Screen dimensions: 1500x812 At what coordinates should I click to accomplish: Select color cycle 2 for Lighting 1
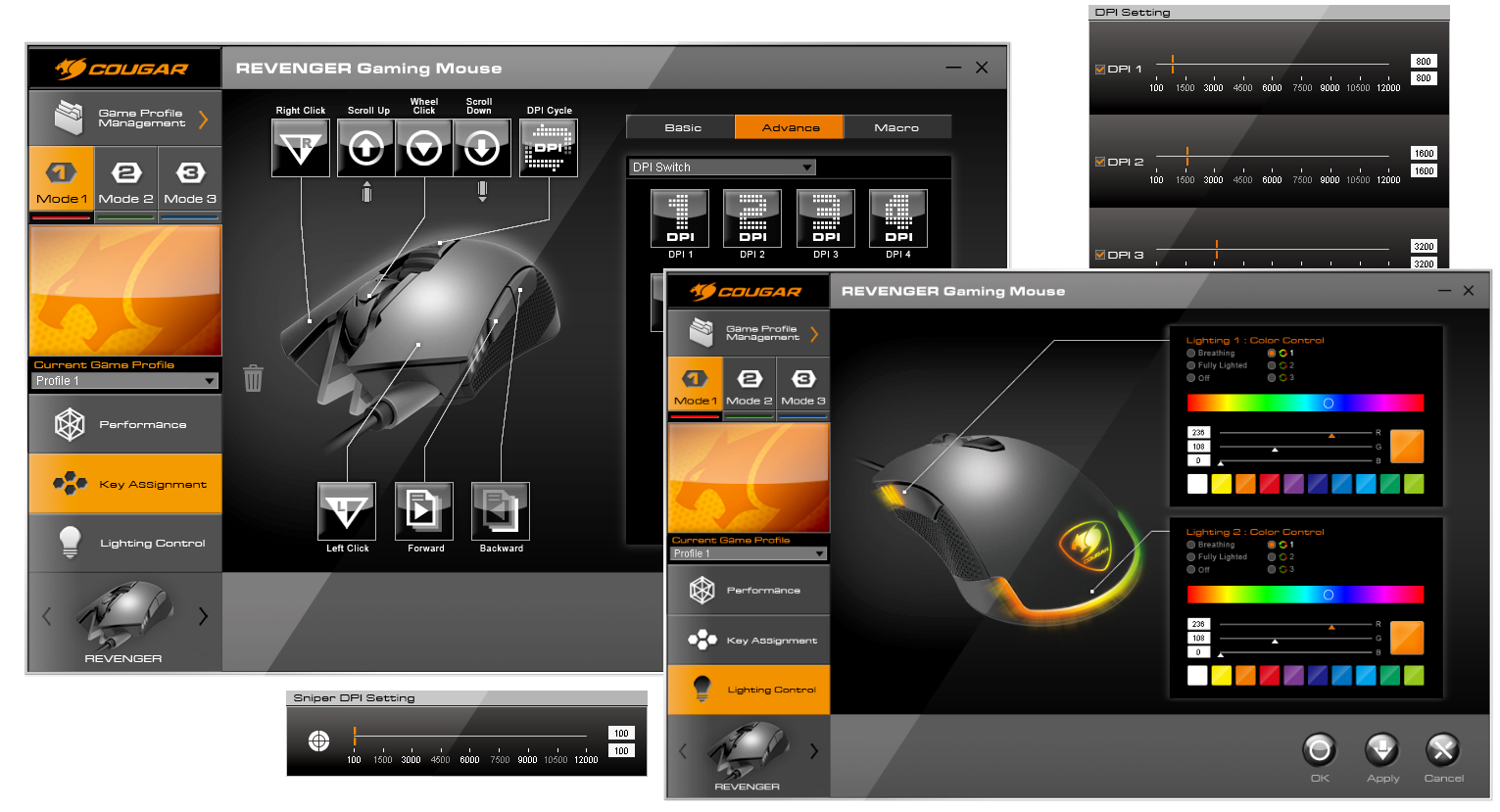(x=1272, y=365)
